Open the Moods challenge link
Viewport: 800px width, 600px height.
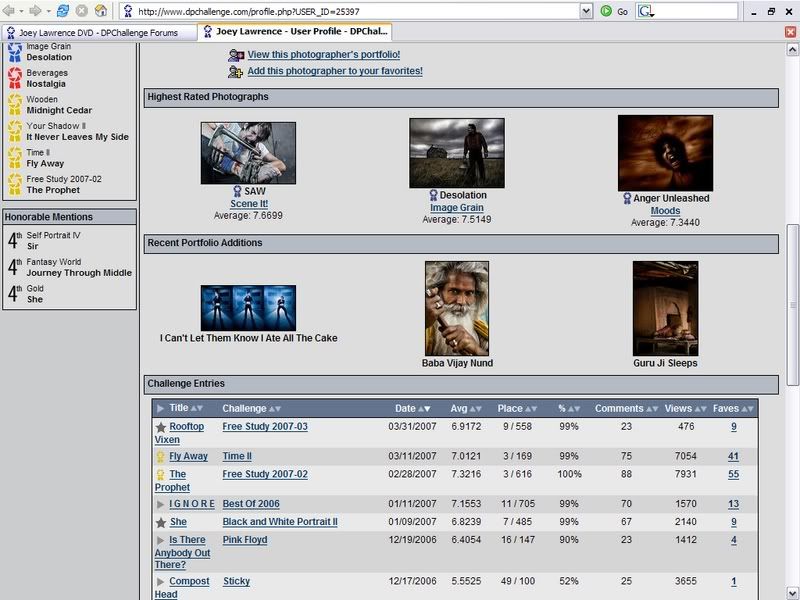(665, 211)
